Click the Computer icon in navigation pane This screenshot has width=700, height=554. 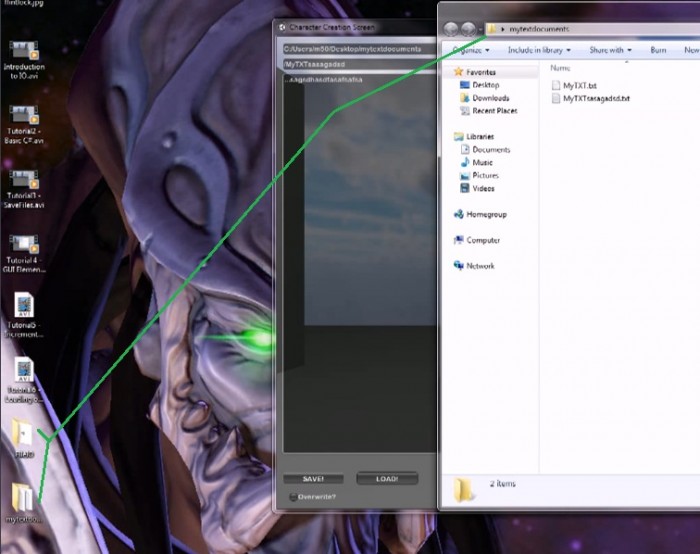click(x=458, y=240)
